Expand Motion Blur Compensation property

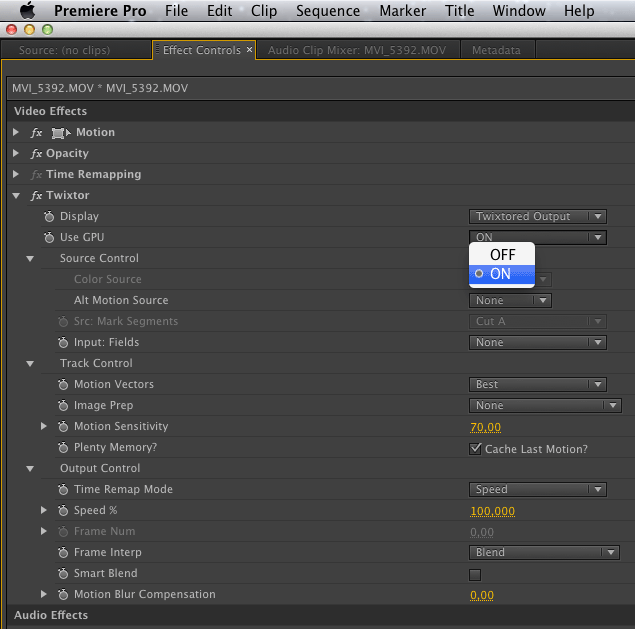[44, 594]
